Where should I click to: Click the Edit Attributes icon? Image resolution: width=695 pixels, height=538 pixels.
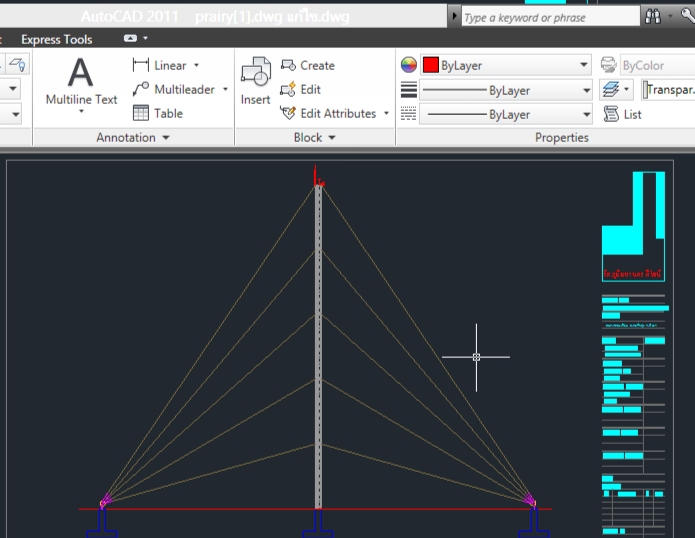(x=288, y=113)
